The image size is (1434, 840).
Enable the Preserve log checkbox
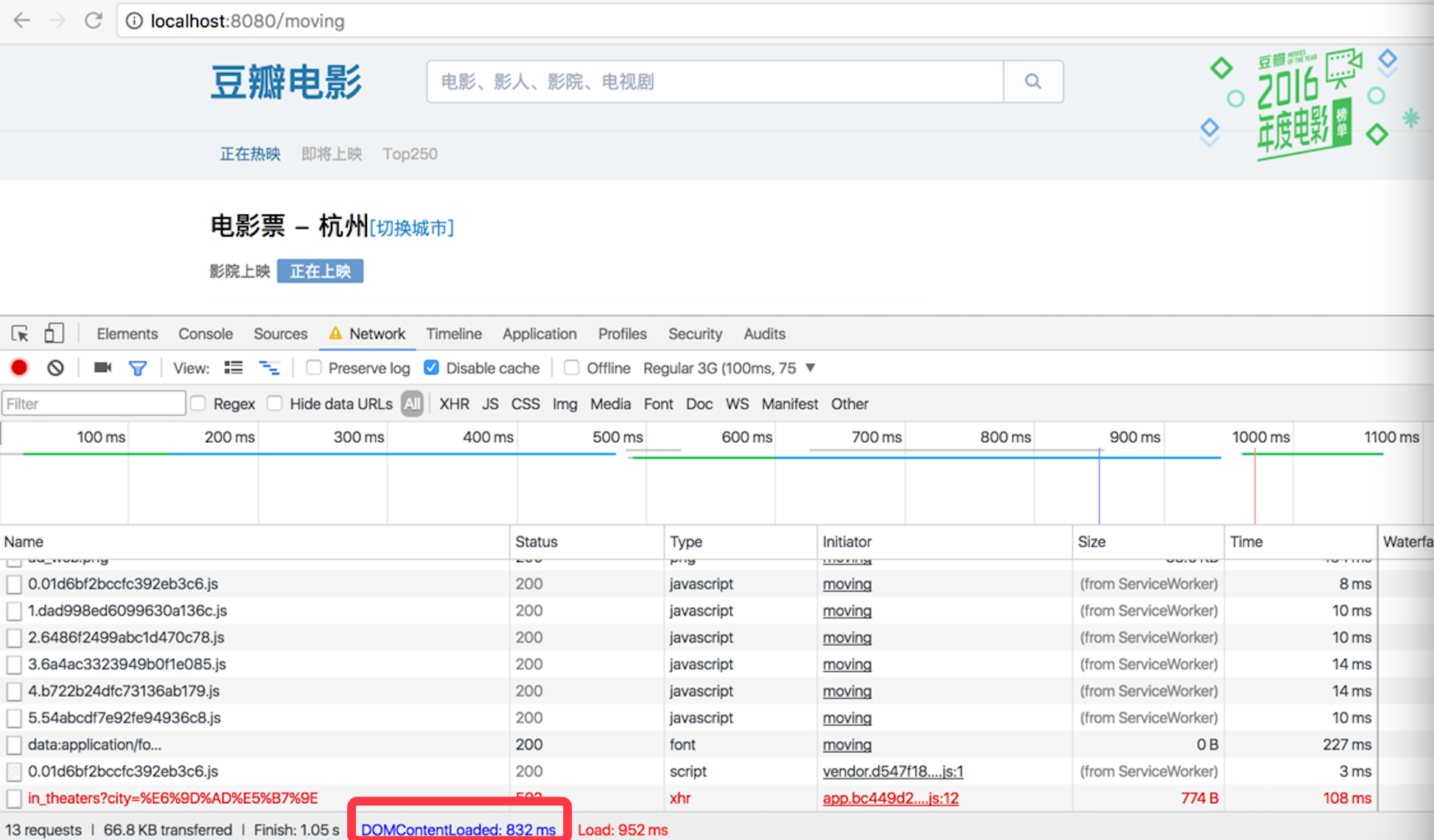[x=314, y=368]
